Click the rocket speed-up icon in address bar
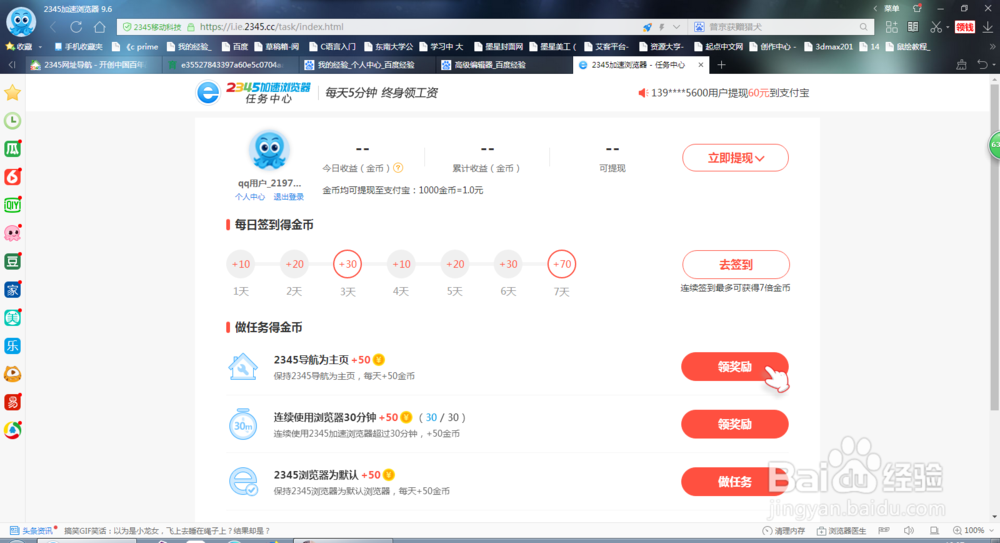Viewport: 1000px width, 543px height. point(647,27)
